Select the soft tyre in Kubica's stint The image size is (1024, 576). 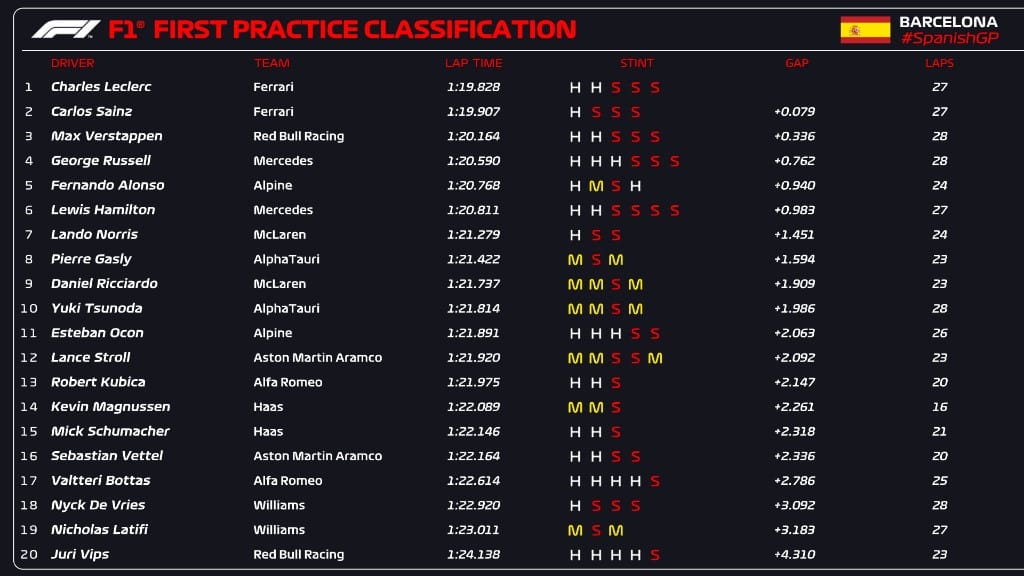pos(616,382)
